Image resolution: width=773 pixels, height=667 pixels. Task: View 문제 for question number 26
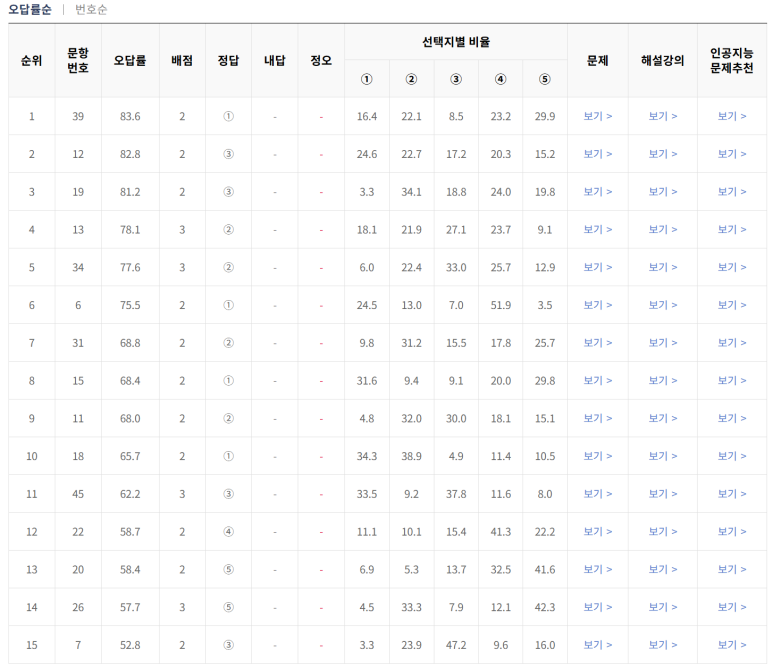[597, 608]
